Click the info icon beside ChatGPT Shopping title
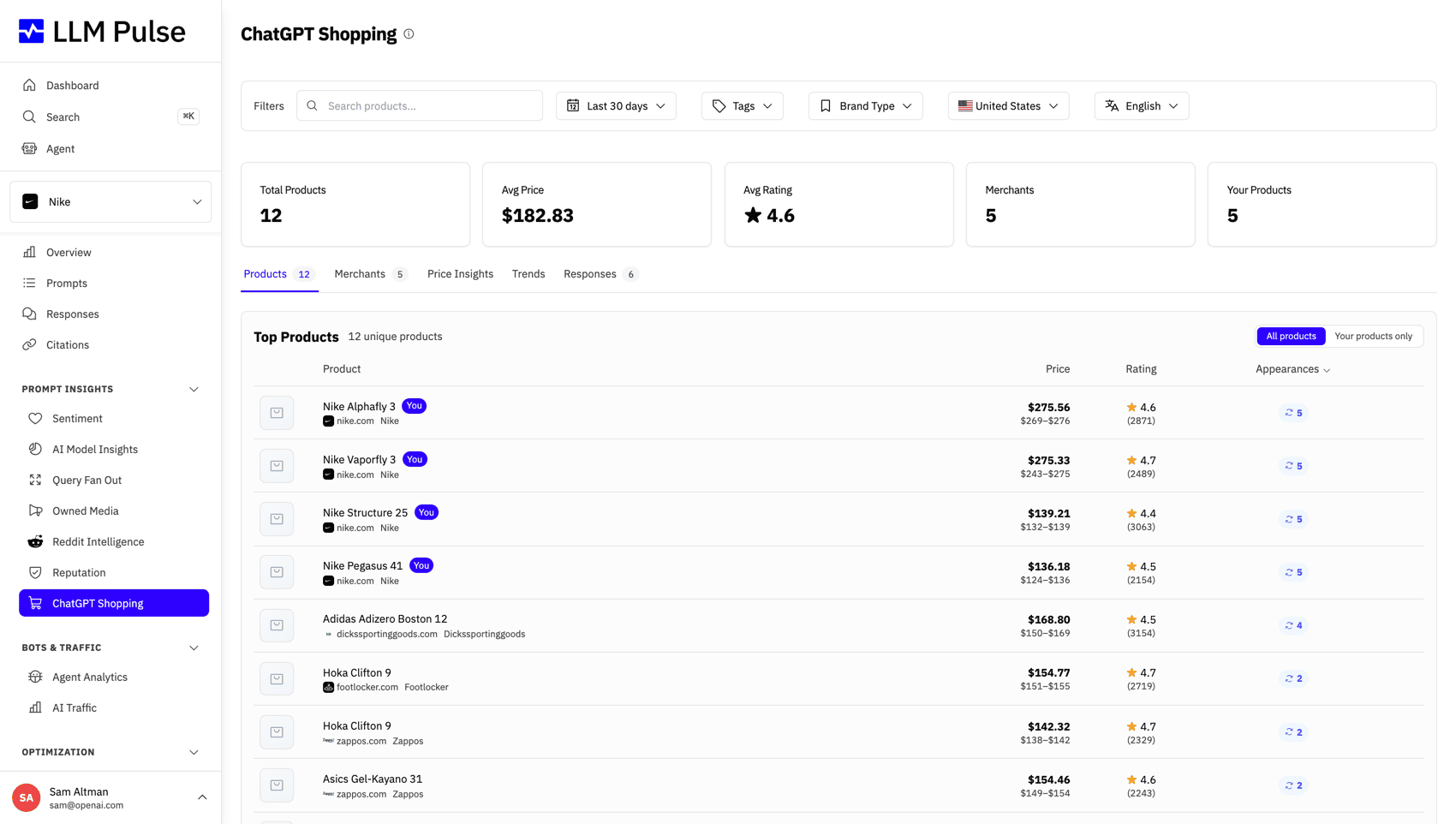 tap(409, 34)
